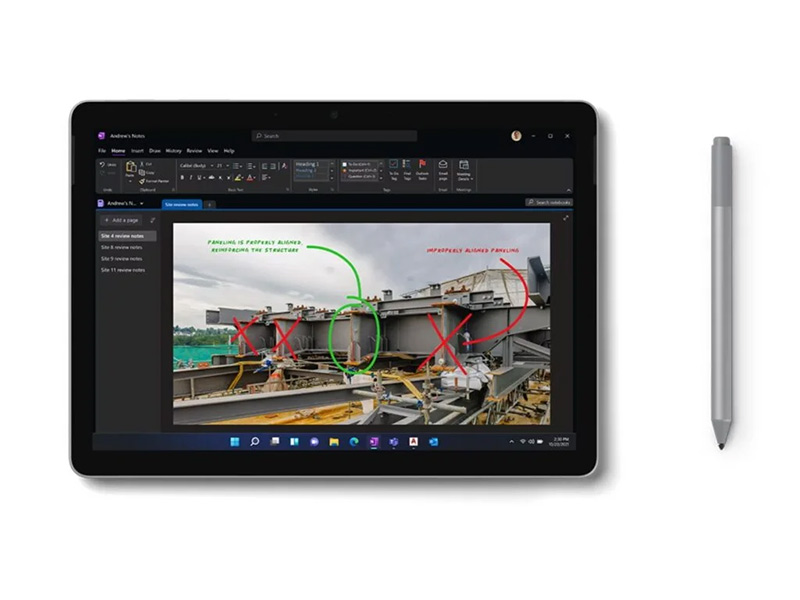800x600 pixels.
Task: Click the To Do Tag button
Action: point(393,170)
